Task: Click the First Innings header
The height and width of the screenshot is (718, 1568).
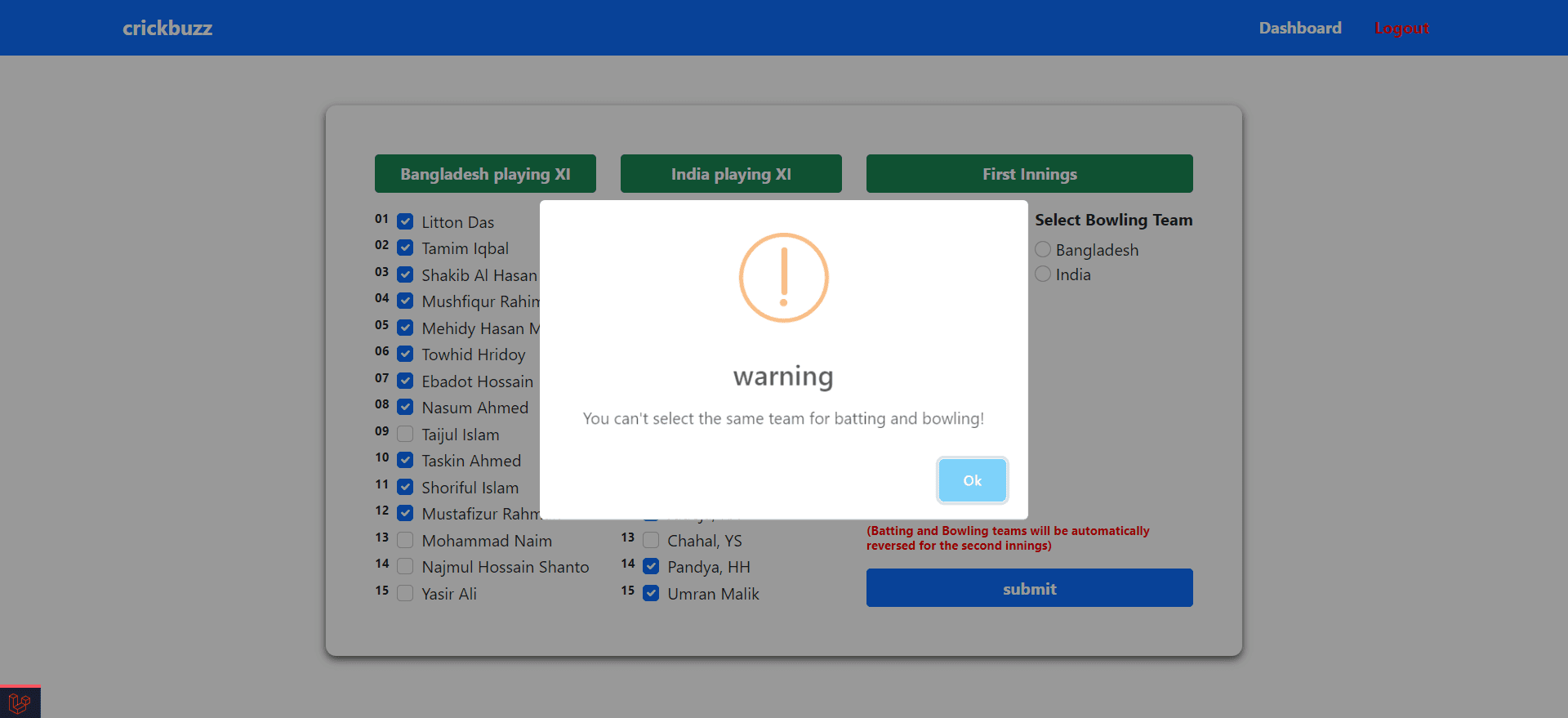Action: [1029, 173]
